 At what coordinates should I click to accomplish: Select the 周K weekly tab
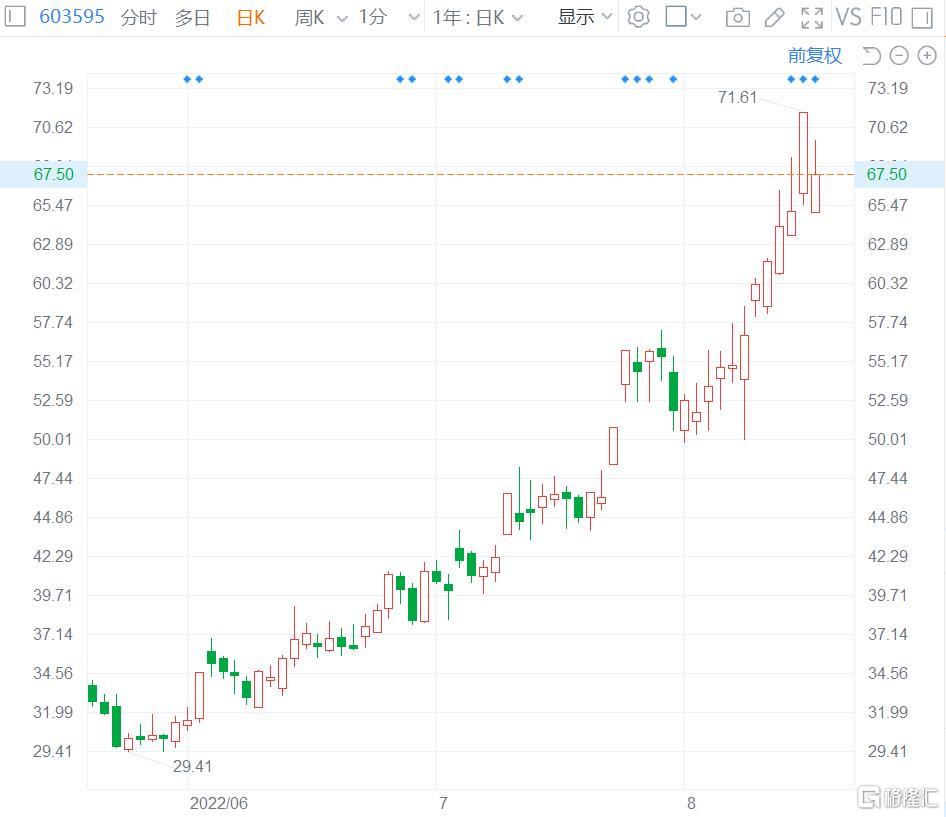click(309, 17)
